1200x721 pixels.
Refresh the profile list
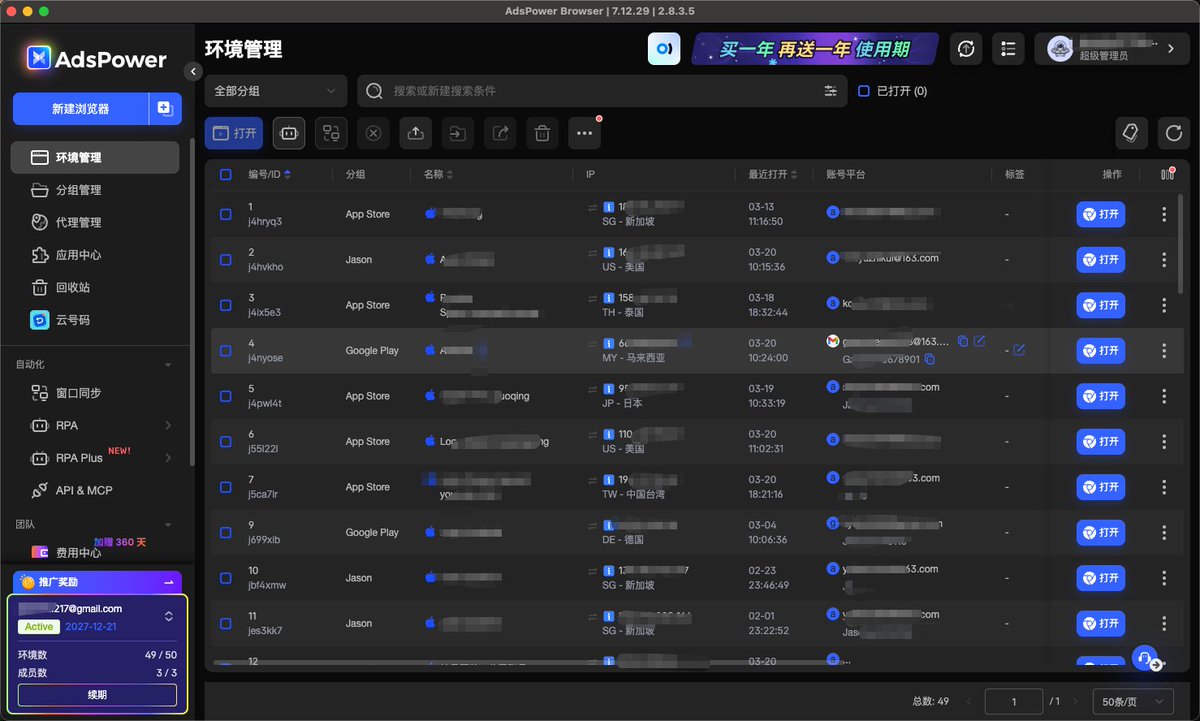click(1174, 132)
